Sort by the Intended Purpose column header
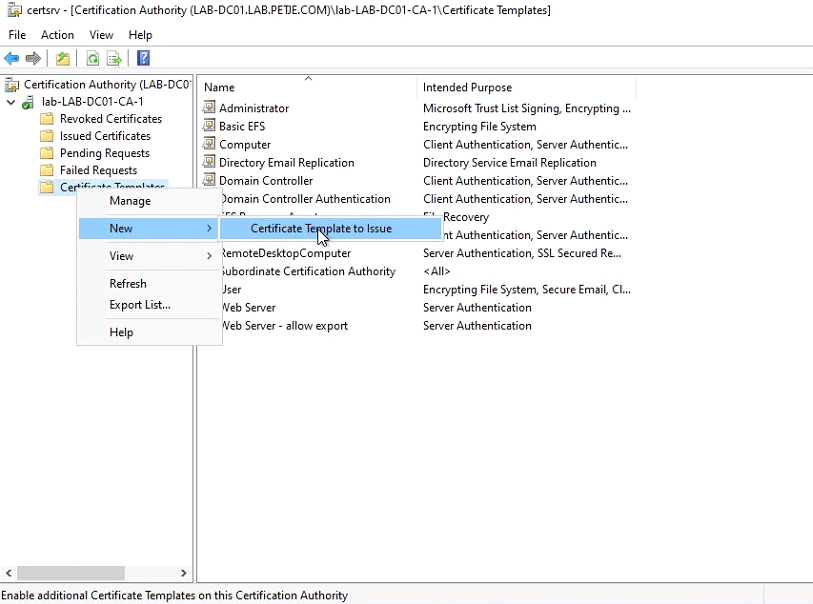Viewport: 813px width, 604px height. coord(467,88)
